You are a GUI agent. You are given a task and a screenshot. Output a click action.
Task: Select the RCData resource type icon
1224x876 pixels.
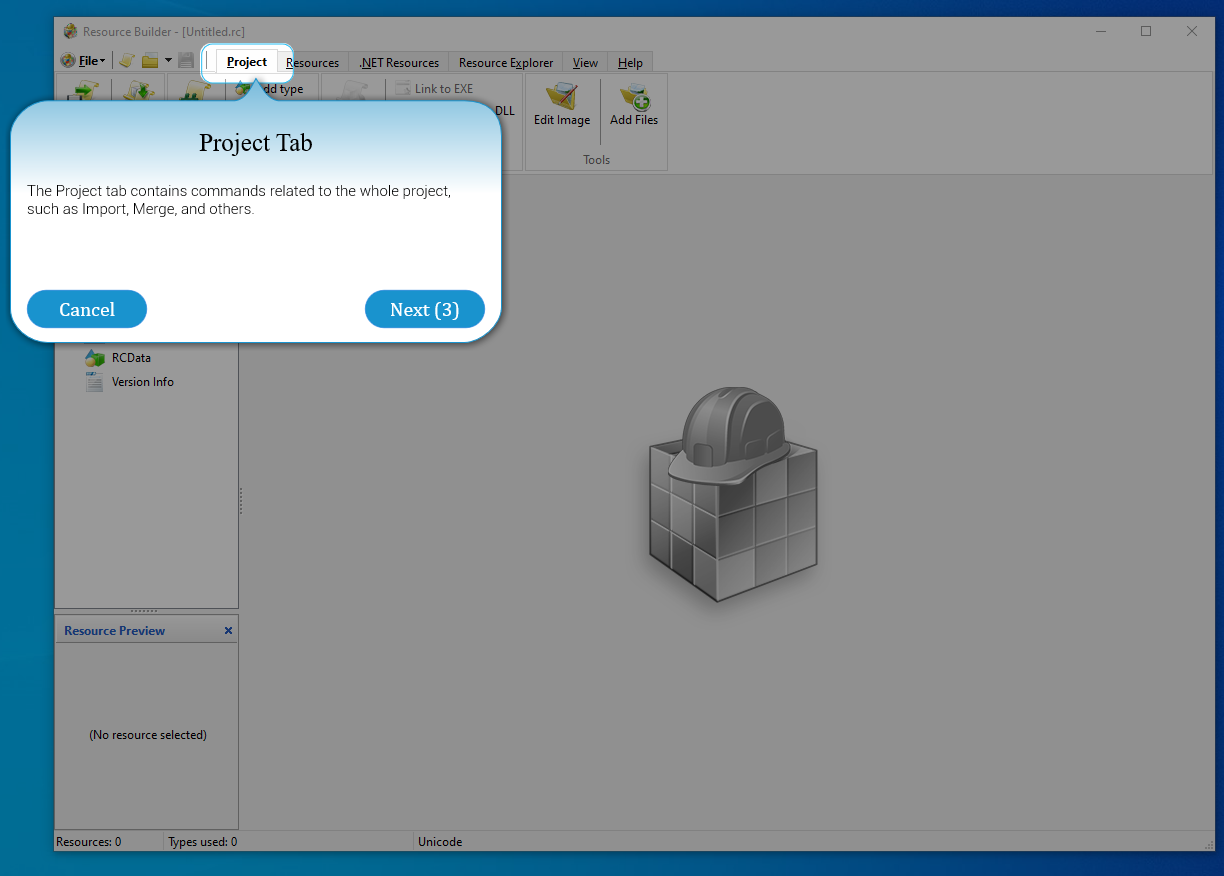[x=95, y=358]
